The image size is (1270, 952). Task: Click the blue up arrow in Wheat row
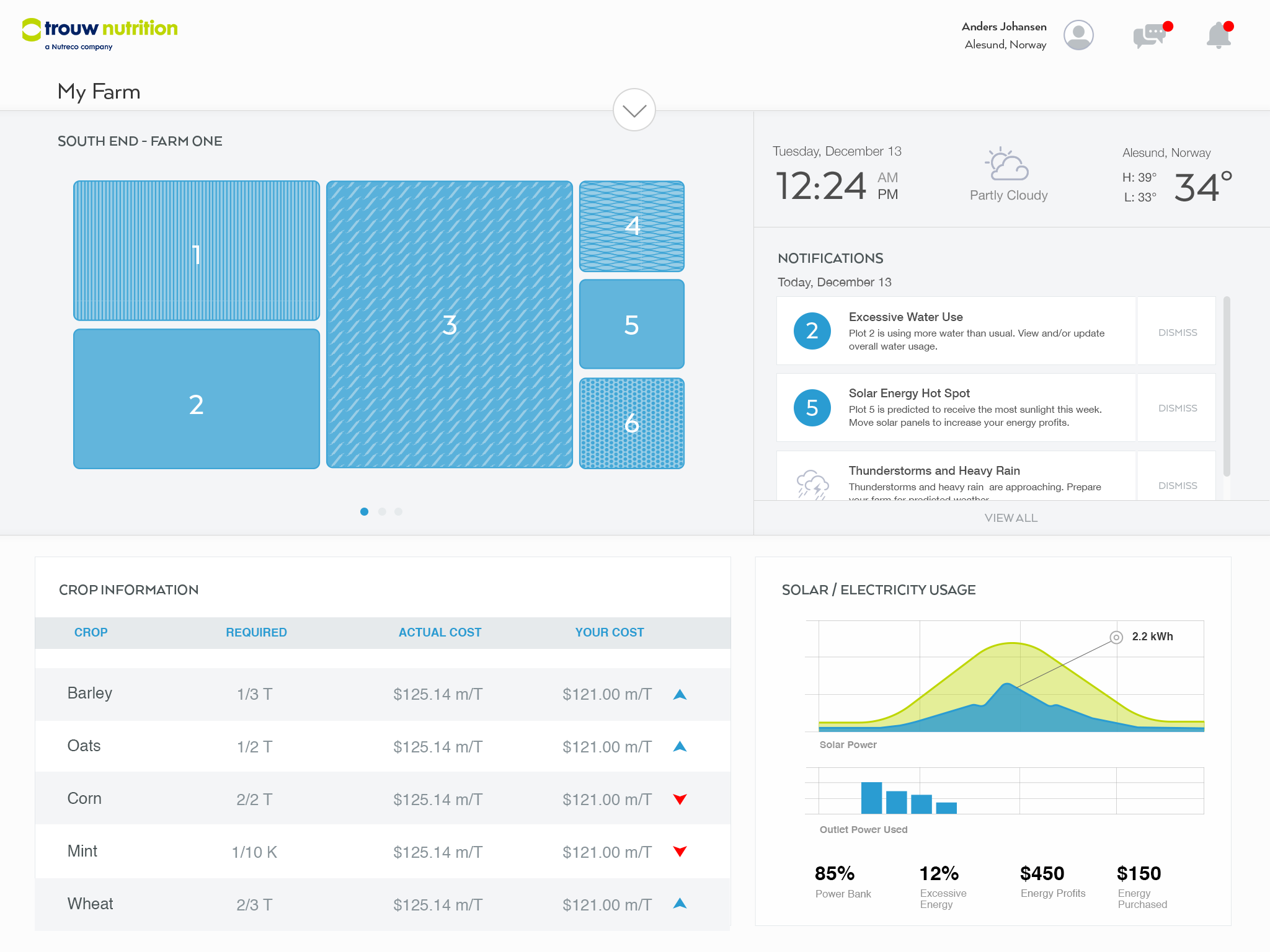coord(680,904)
